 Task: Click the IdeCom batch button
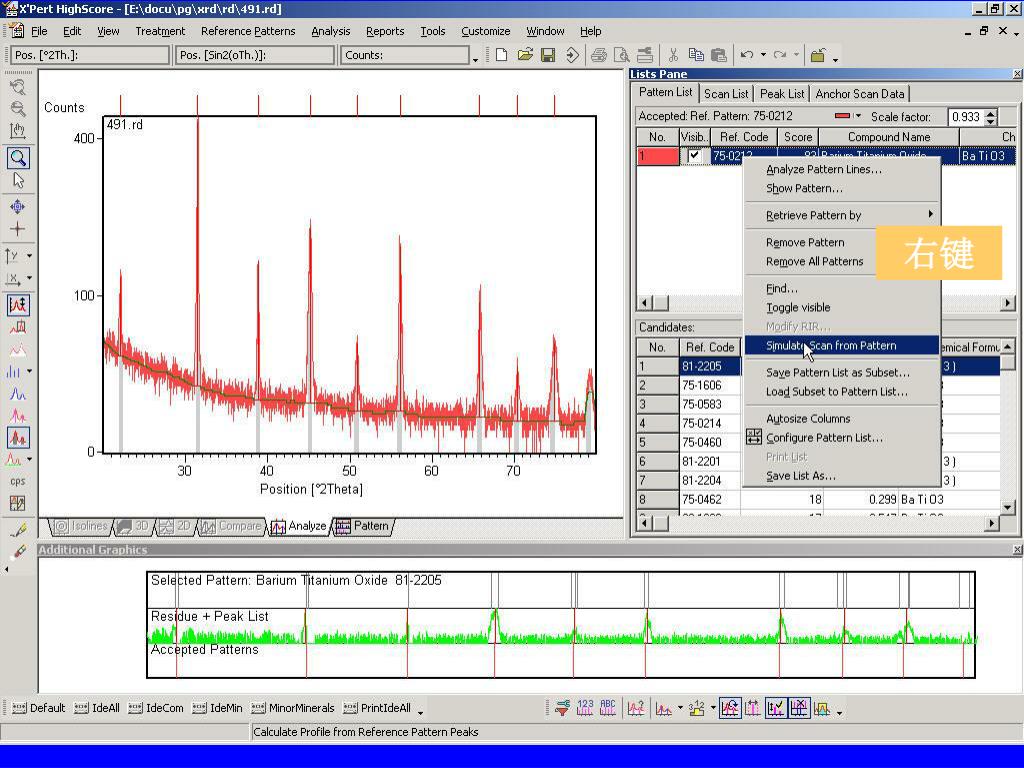point(156,708)
